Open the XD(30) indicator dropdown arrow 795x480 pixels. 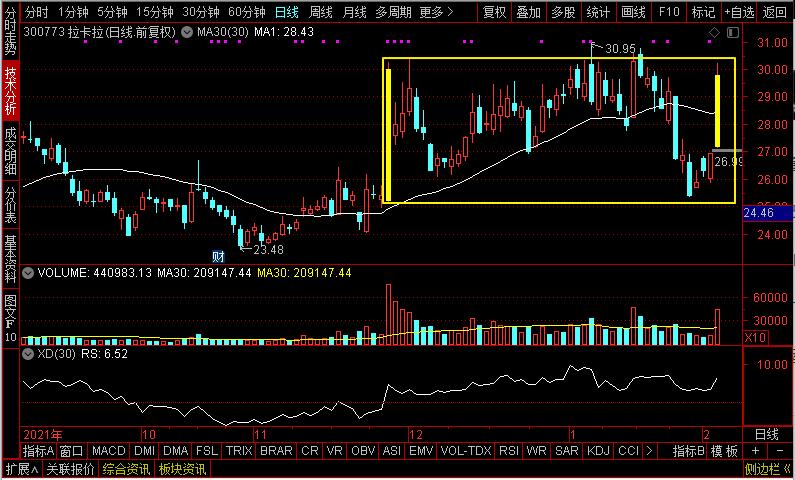click(x=28, y=354)
